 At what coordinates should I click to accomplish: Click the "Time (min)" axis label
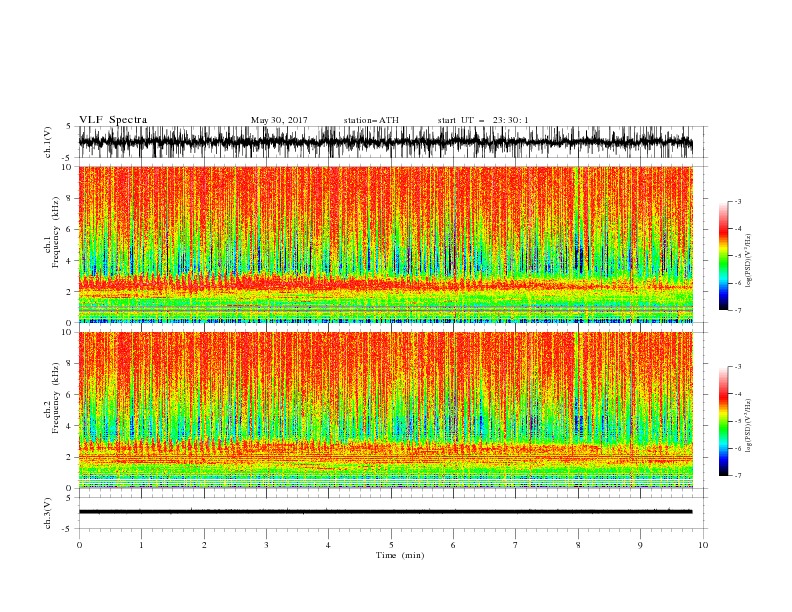click(400, 555)
